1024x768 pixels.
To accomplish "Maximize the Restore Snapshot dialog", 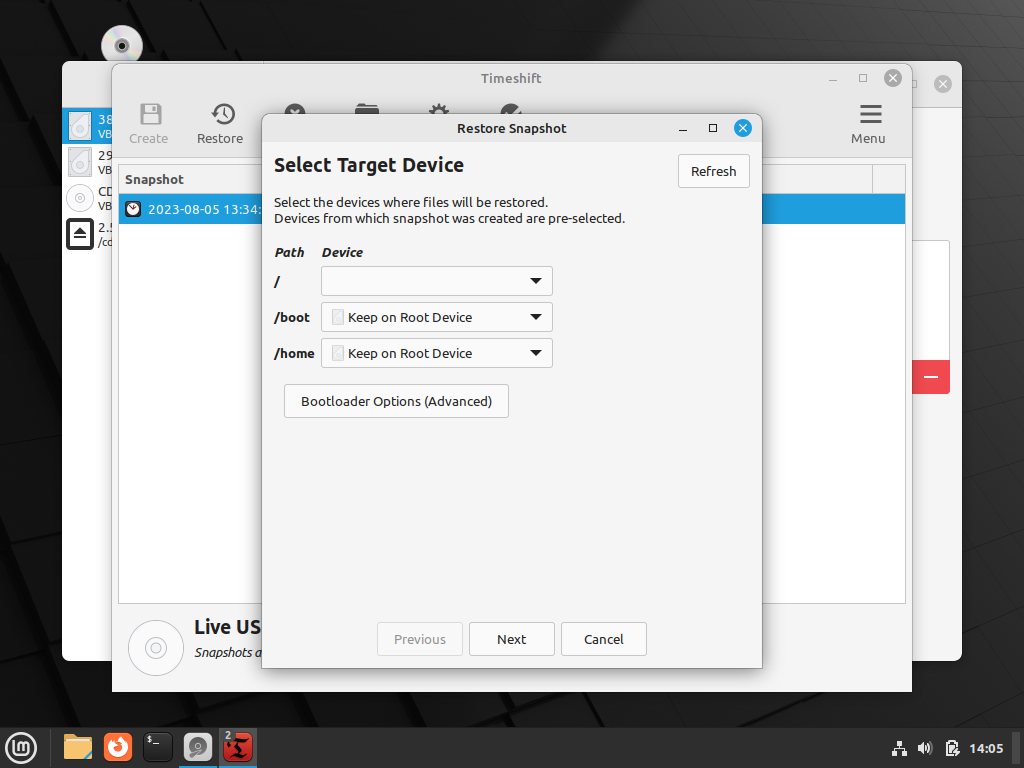I will pos(712,128).
